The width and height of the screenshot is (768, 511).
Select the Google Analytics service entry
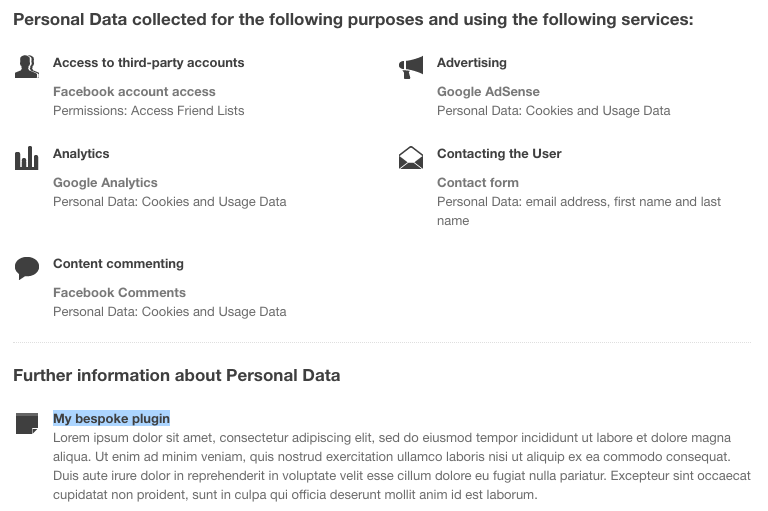pyautogui.click(x=105, y=183)
